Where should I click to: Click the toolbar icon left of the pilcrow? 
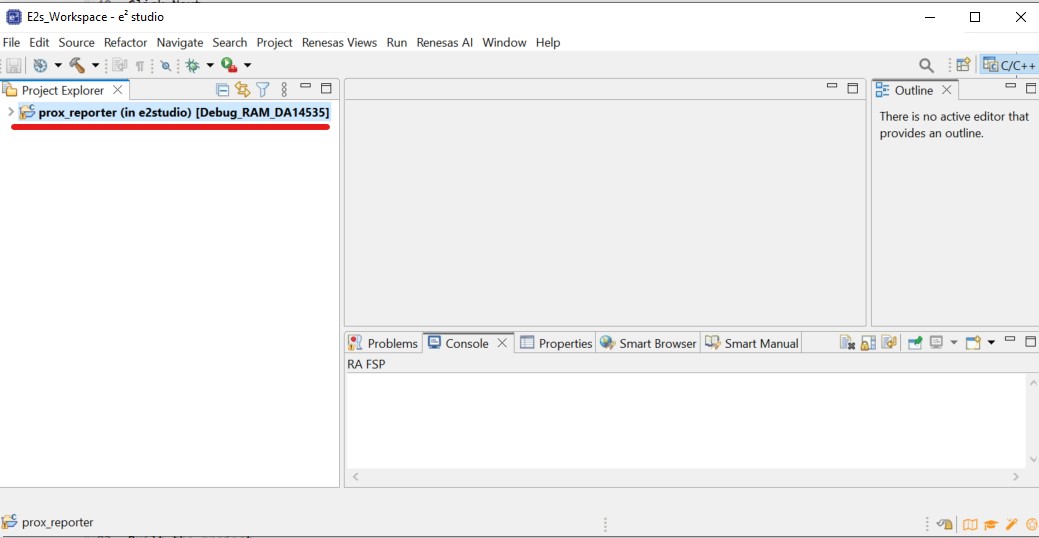click(120, 65)
